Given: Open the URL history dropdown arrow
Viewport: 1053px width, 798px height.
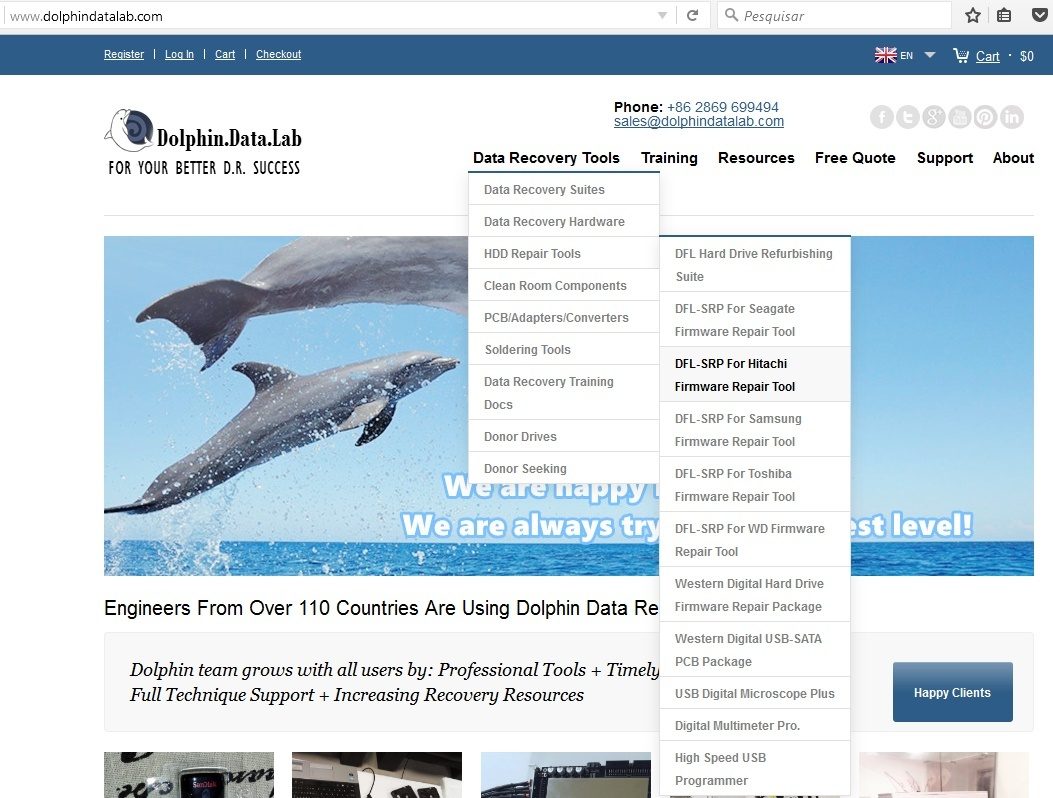Looking at the screenshot, I should coord(662,15).
